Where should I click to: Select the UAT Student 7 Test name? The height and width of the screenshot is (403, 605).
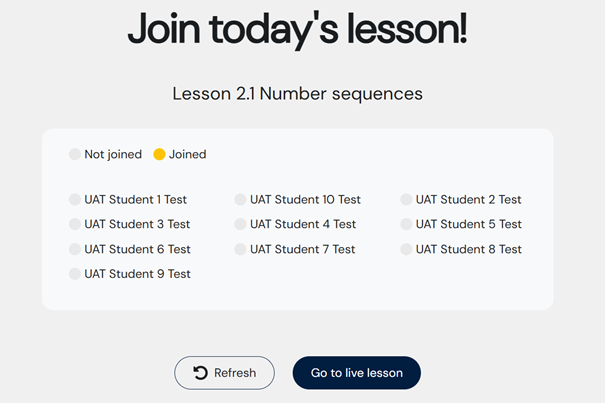[x=302, y=249]
